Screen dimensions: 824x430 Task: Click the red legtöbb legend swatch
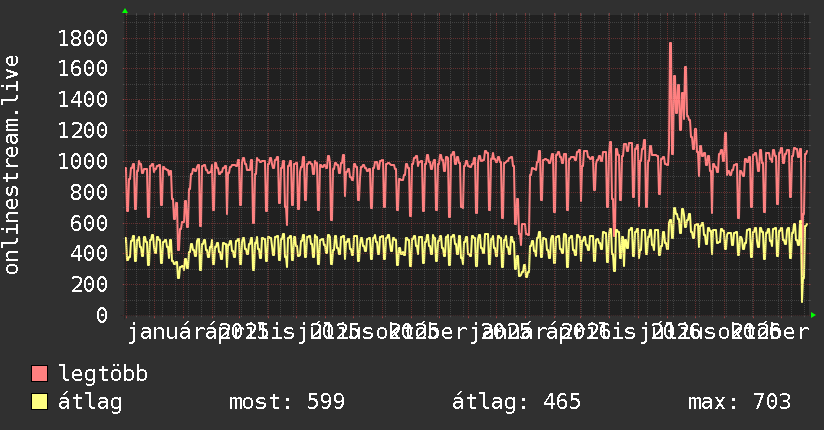(x=39, y=373)
